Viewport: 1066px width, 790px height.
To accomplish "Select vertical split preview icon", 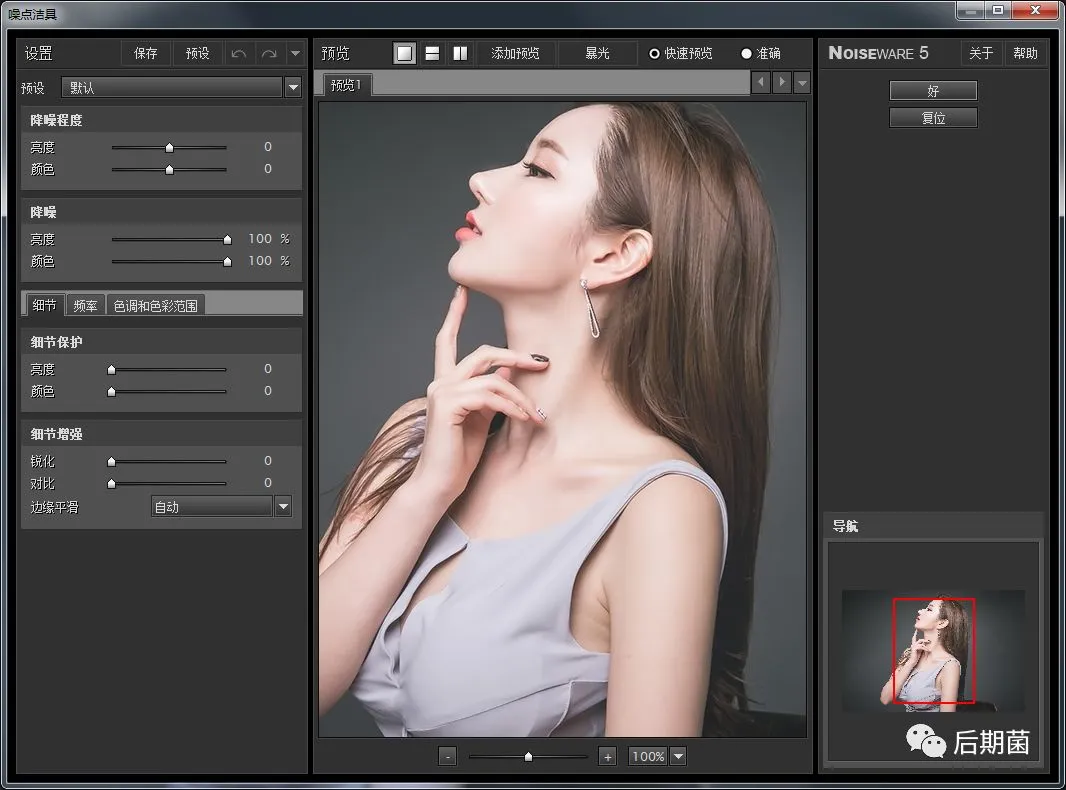I will [x=460, y=54].
